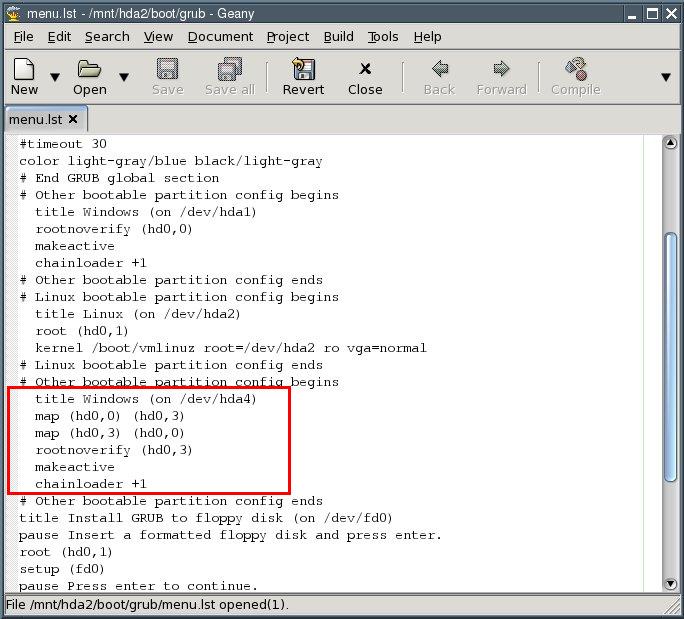Click the Compile toolbar icon
This screenshot has height=619, width=684.
(575, 70)
